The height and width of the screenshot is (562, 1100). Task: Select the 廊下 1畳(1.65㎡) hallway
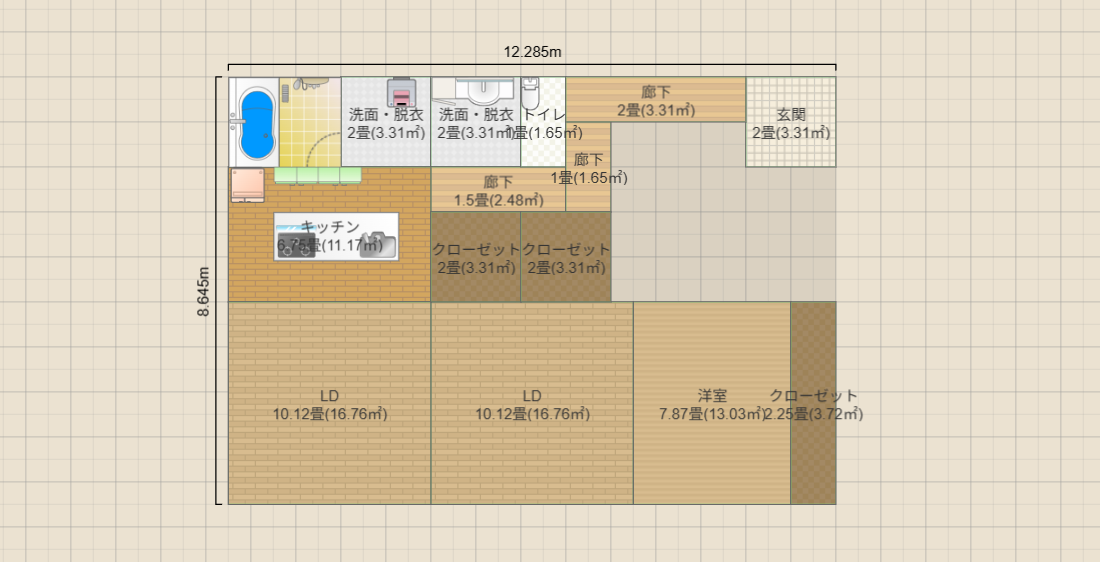tap(589, 167)
